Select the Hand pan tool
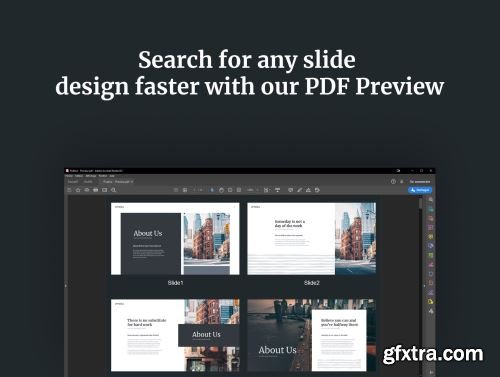 (x=221, y=190)
